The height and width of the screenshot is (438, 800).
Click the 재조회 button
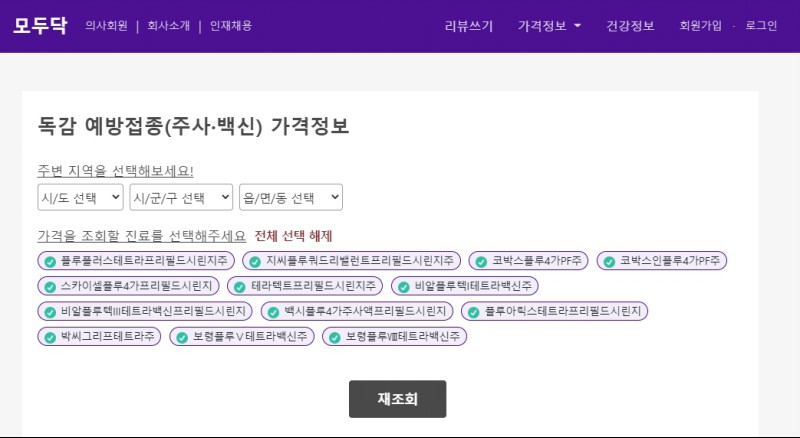397,399
